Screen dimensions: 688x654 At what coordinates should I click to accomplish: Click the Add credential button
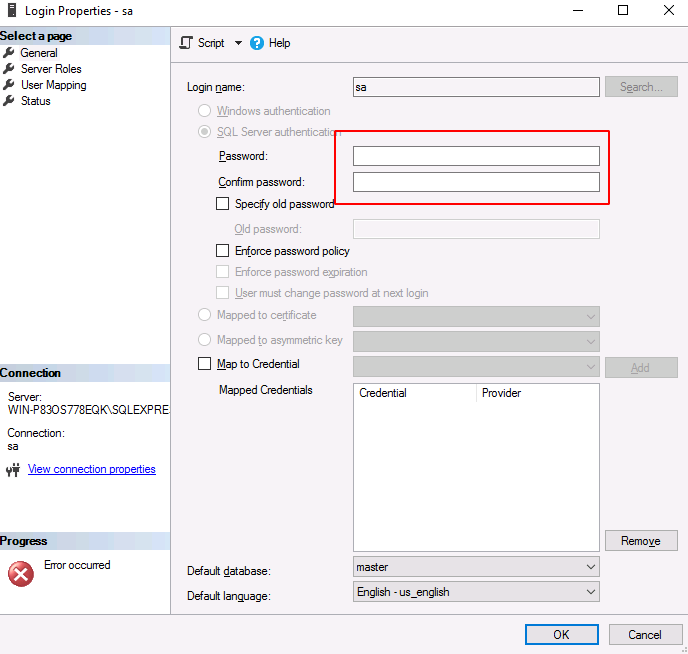[x=641, y=368]
